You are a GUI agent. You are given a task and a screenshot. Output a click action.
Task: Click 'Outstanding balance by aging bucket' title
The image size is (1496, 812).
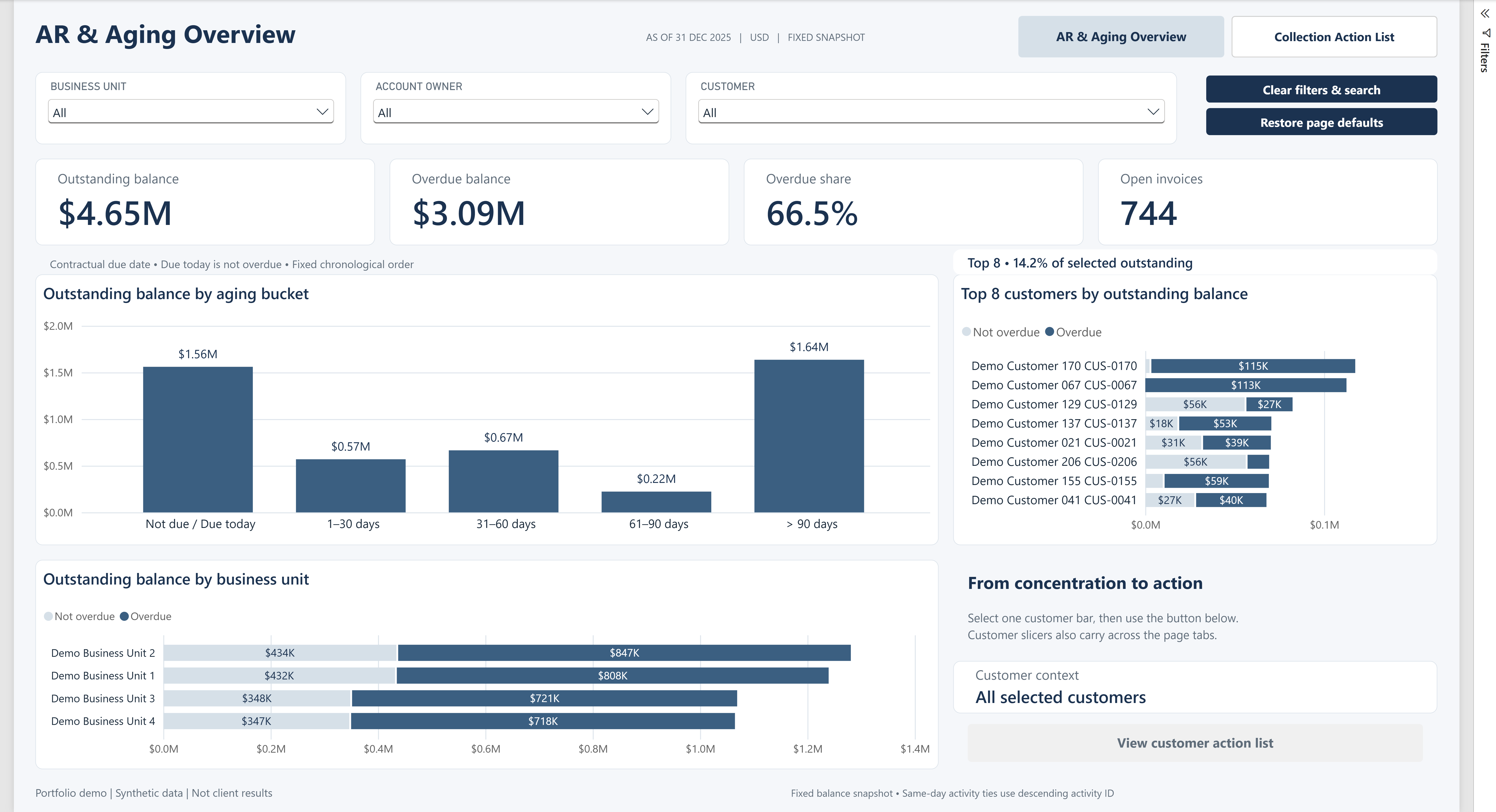176,294
